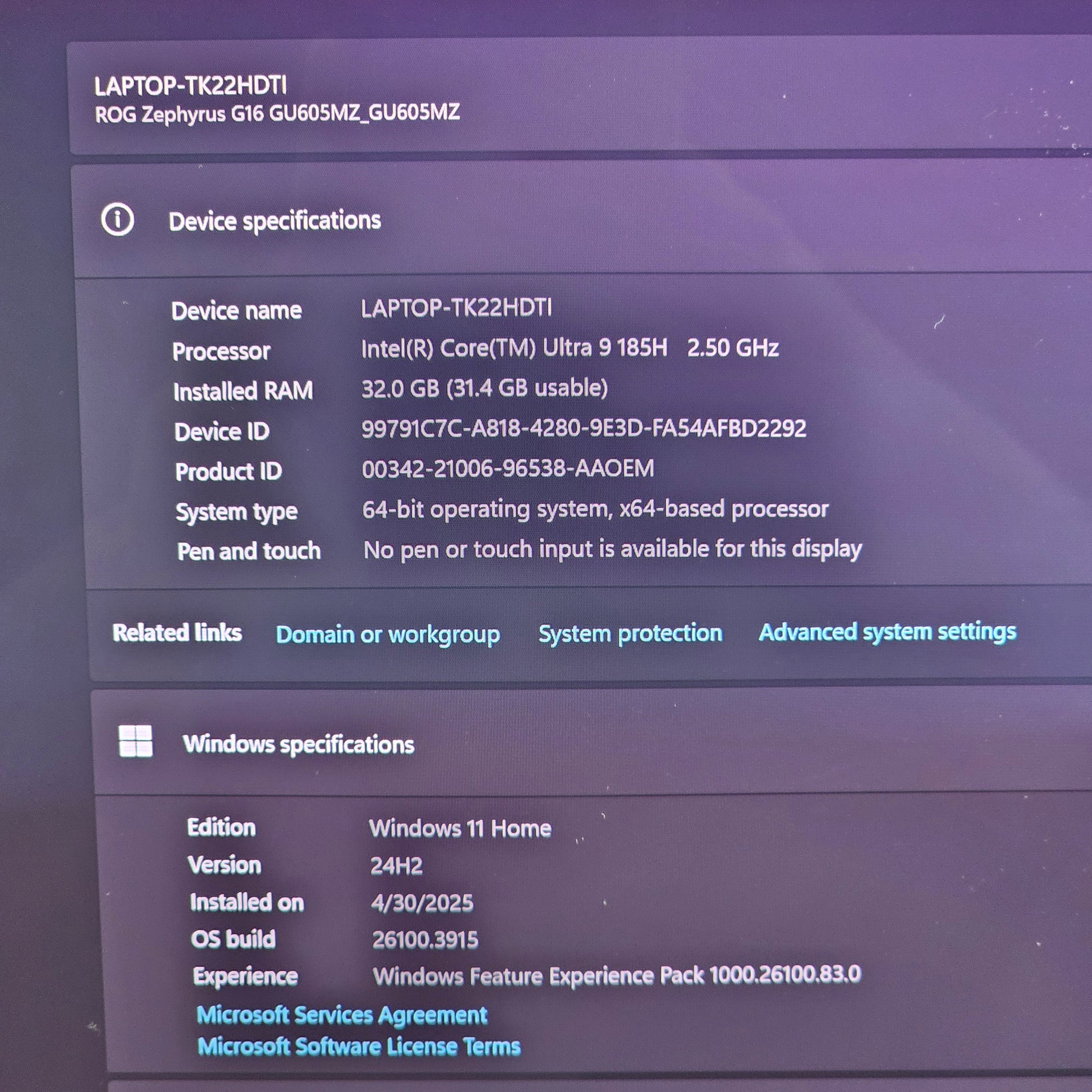Click the 64-bit operating system value
This screenshot has width=1092, height=1092.
click(x=595, y=510)
